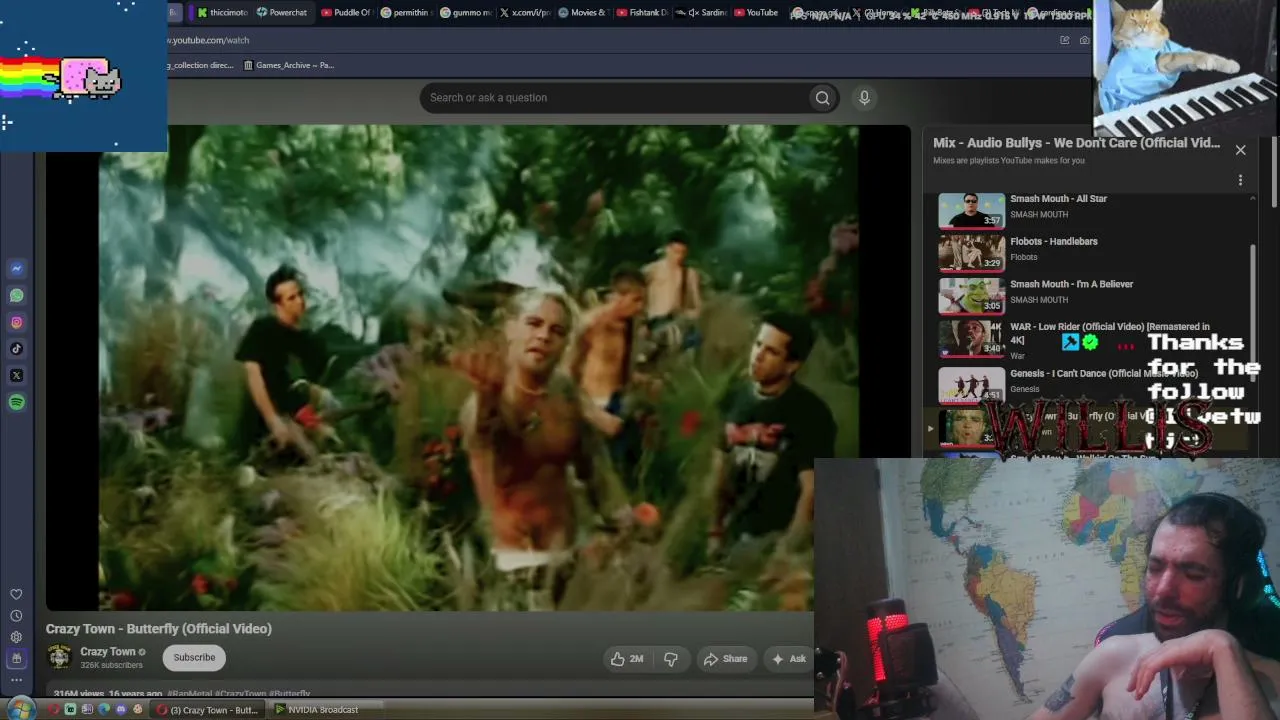Click the Subscribe button
The image size is (1280, 720).
point(194,657)
